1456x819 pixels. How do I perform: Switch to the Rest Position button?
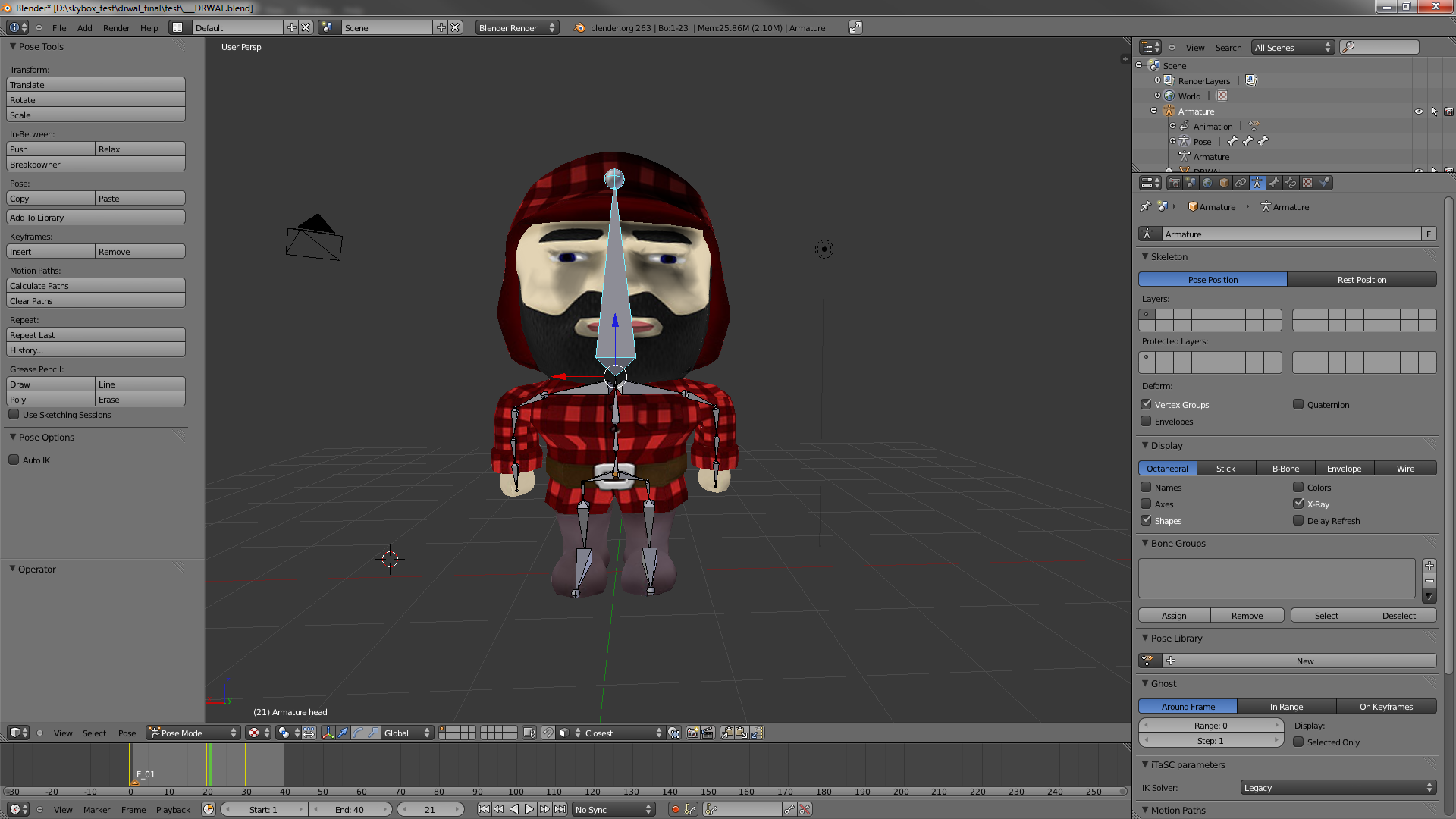1361,279
